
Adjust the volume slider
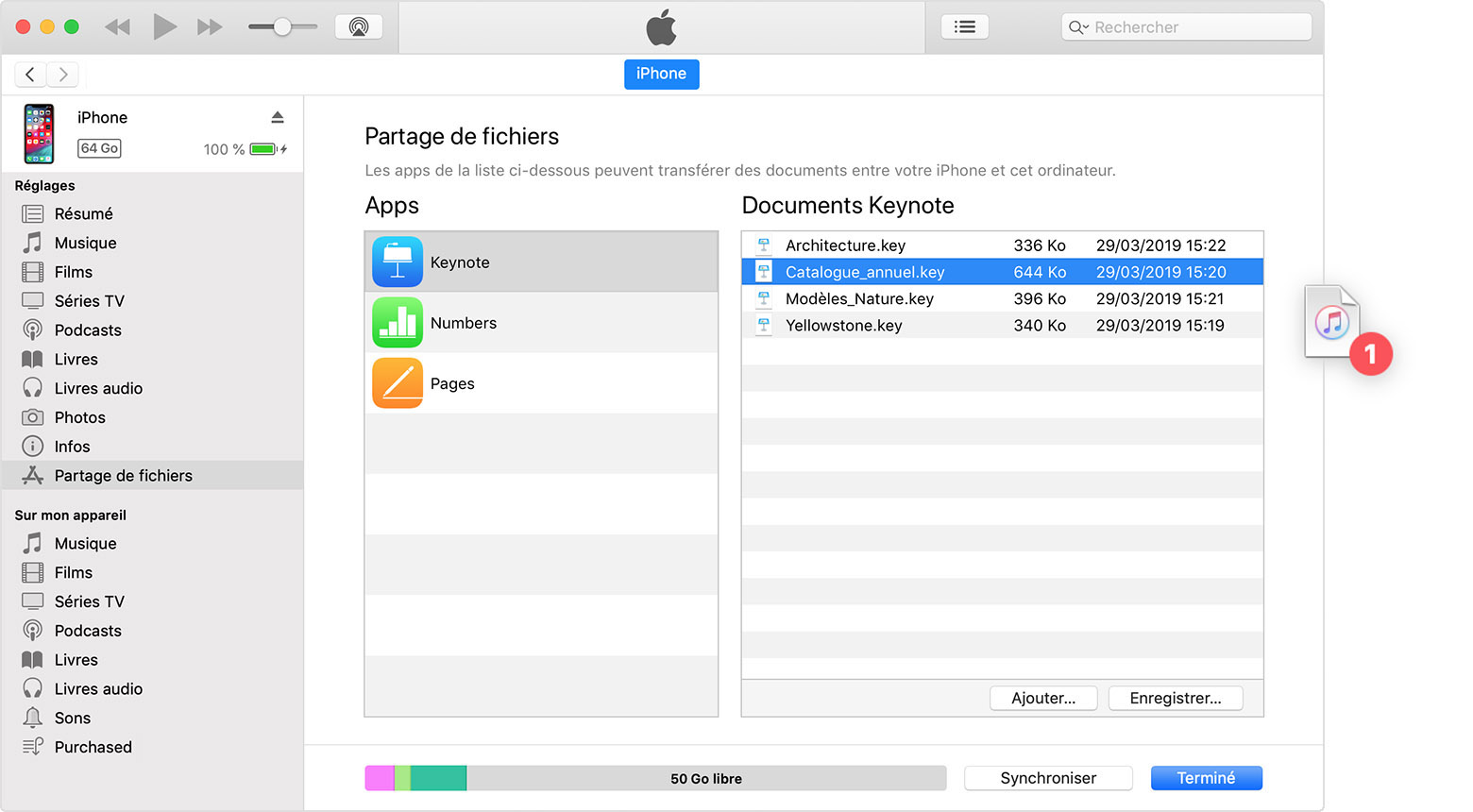click(x=282, y=26)
